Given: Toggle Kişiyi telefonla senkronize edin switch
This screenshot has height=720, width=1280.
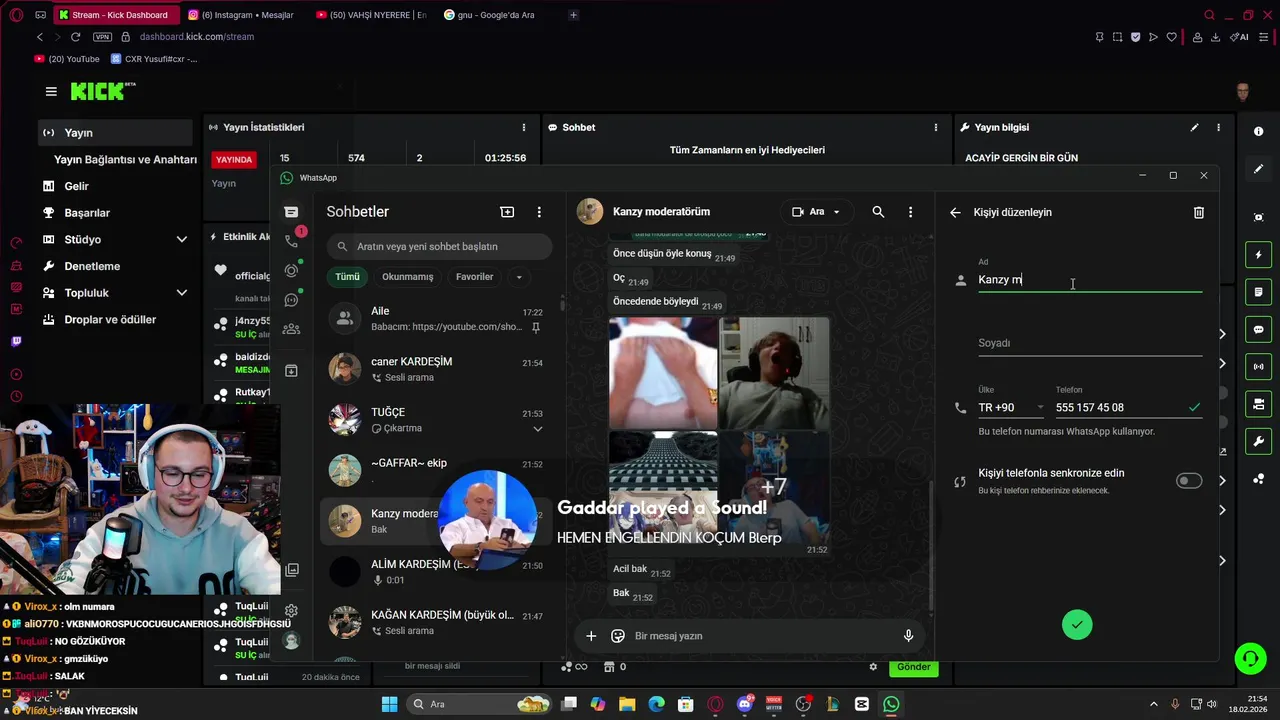Looking at the screenshot, I should (x=1189, y=481).
